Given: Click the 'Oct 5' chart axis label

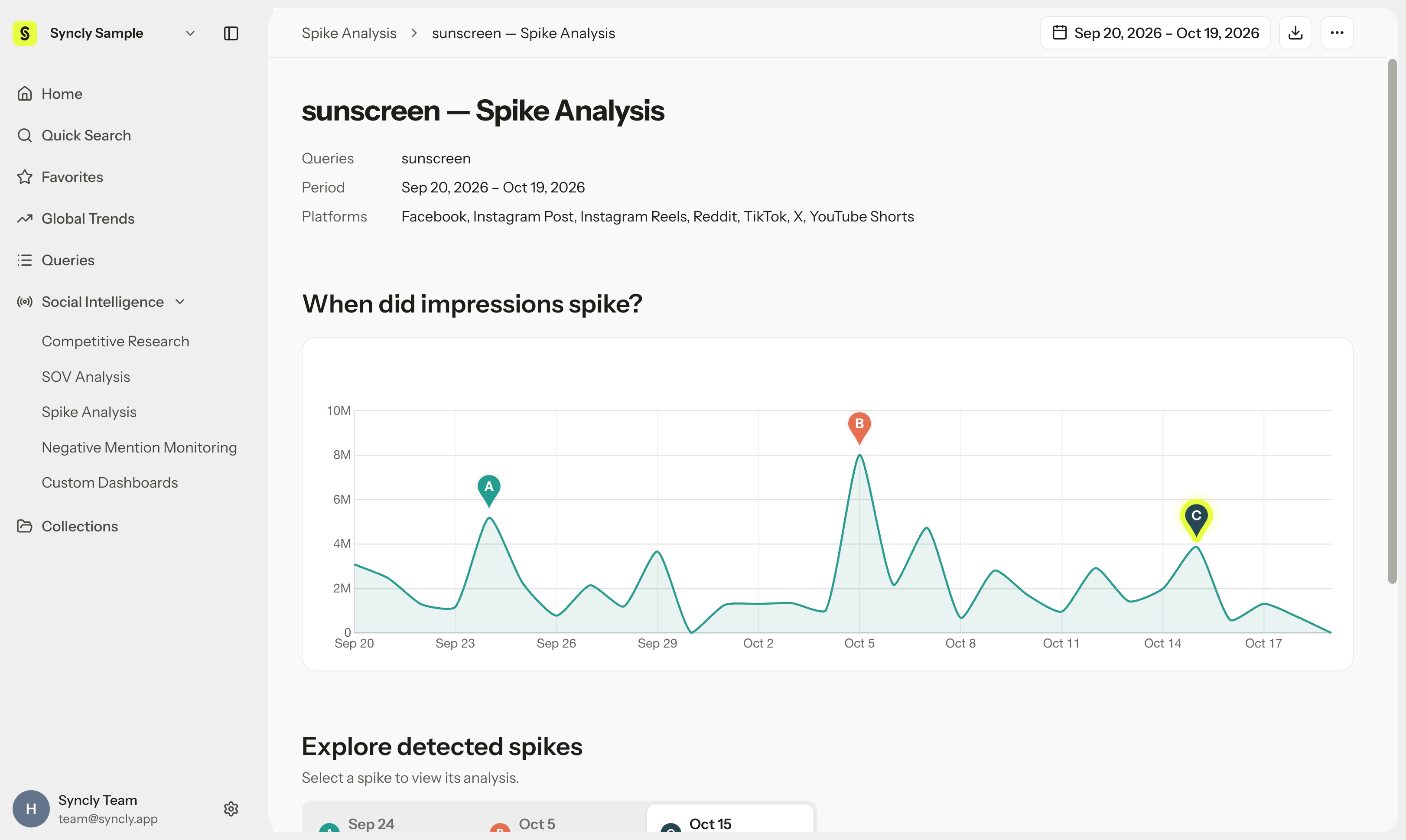Looking at the screenshot, I should coord(859,644).
